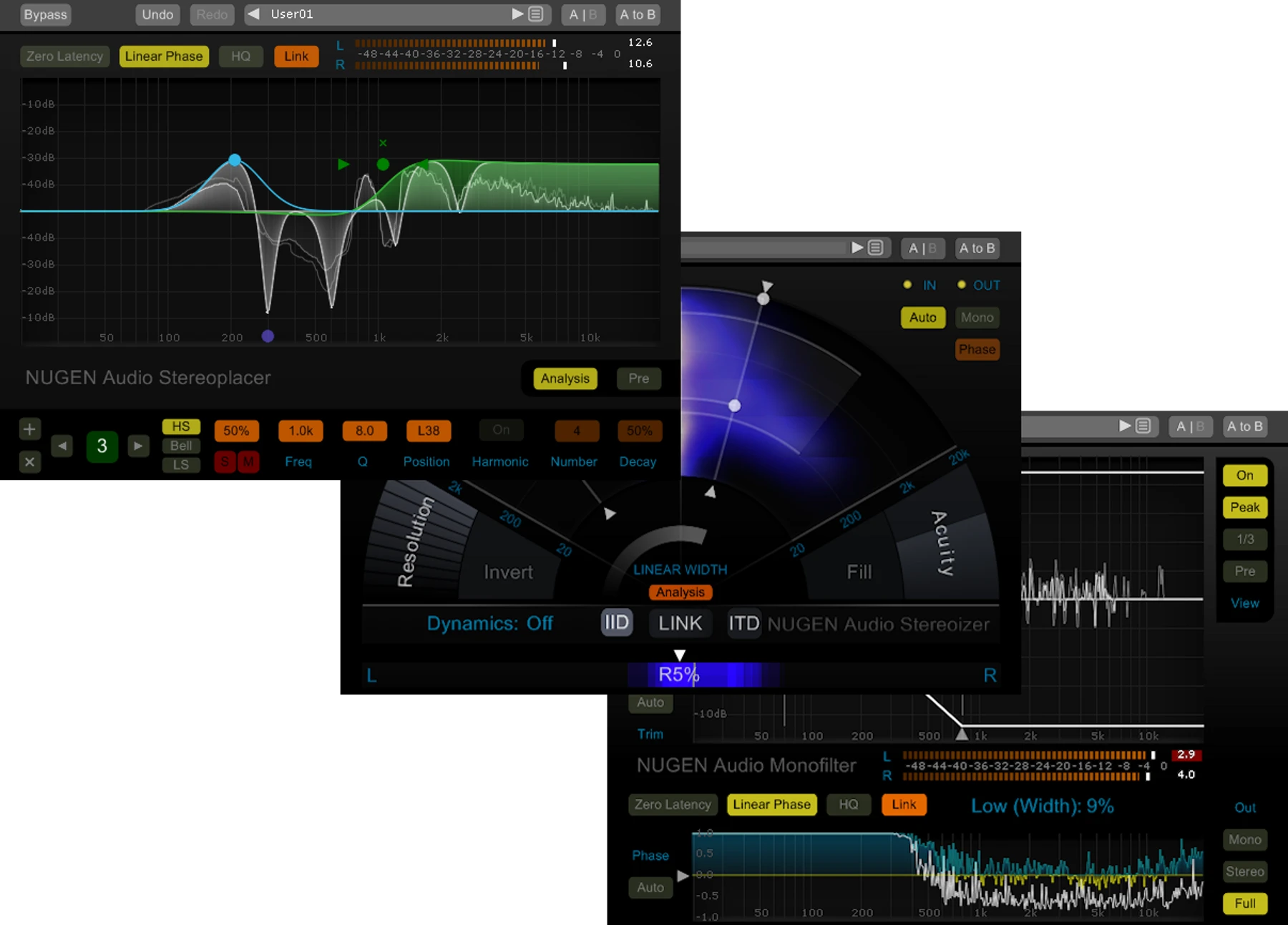Screen dimensions: 1288x925
Task: Select the green EQ band node
Action: pos(383,165)
